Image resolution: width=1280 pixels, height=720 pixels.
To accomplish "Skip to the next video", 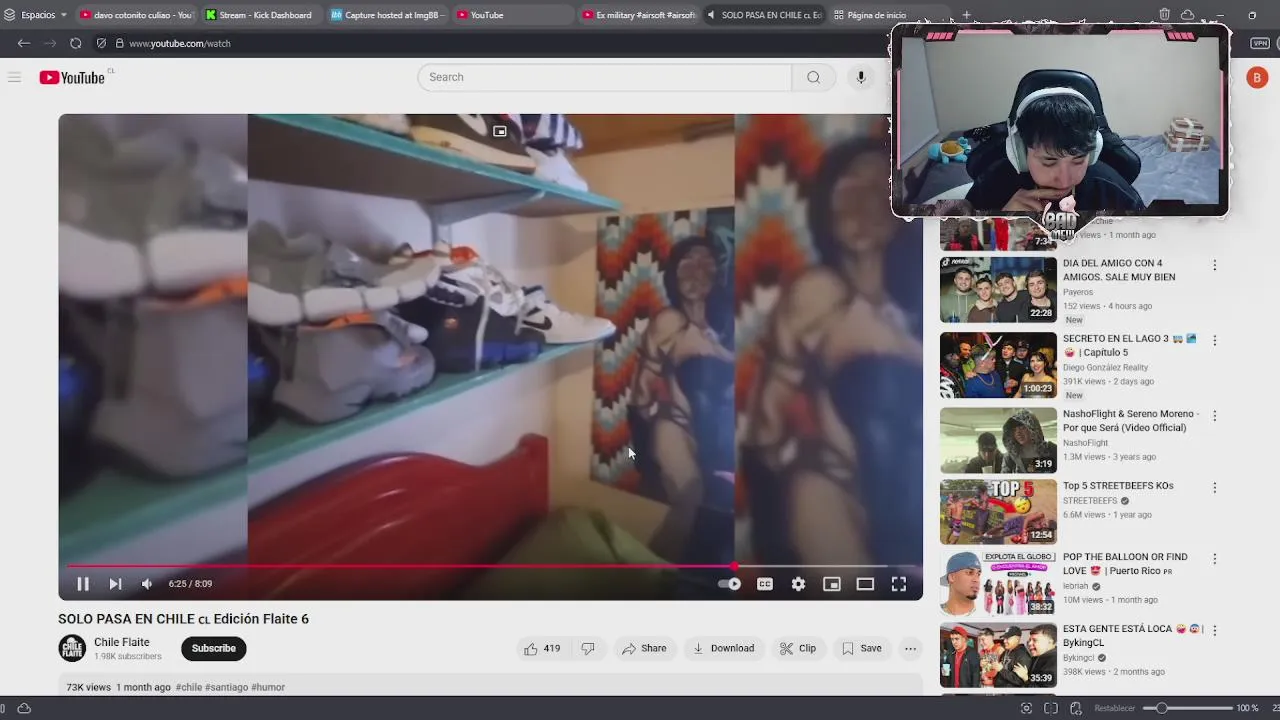I will click(115, 584).
